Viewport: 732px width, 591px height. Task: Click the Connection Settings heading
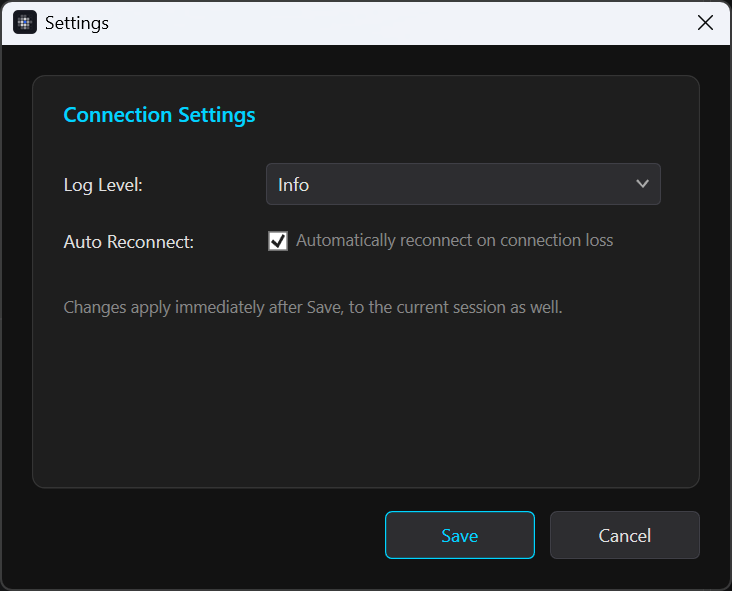pyautogui.click(x=159, y=115)
